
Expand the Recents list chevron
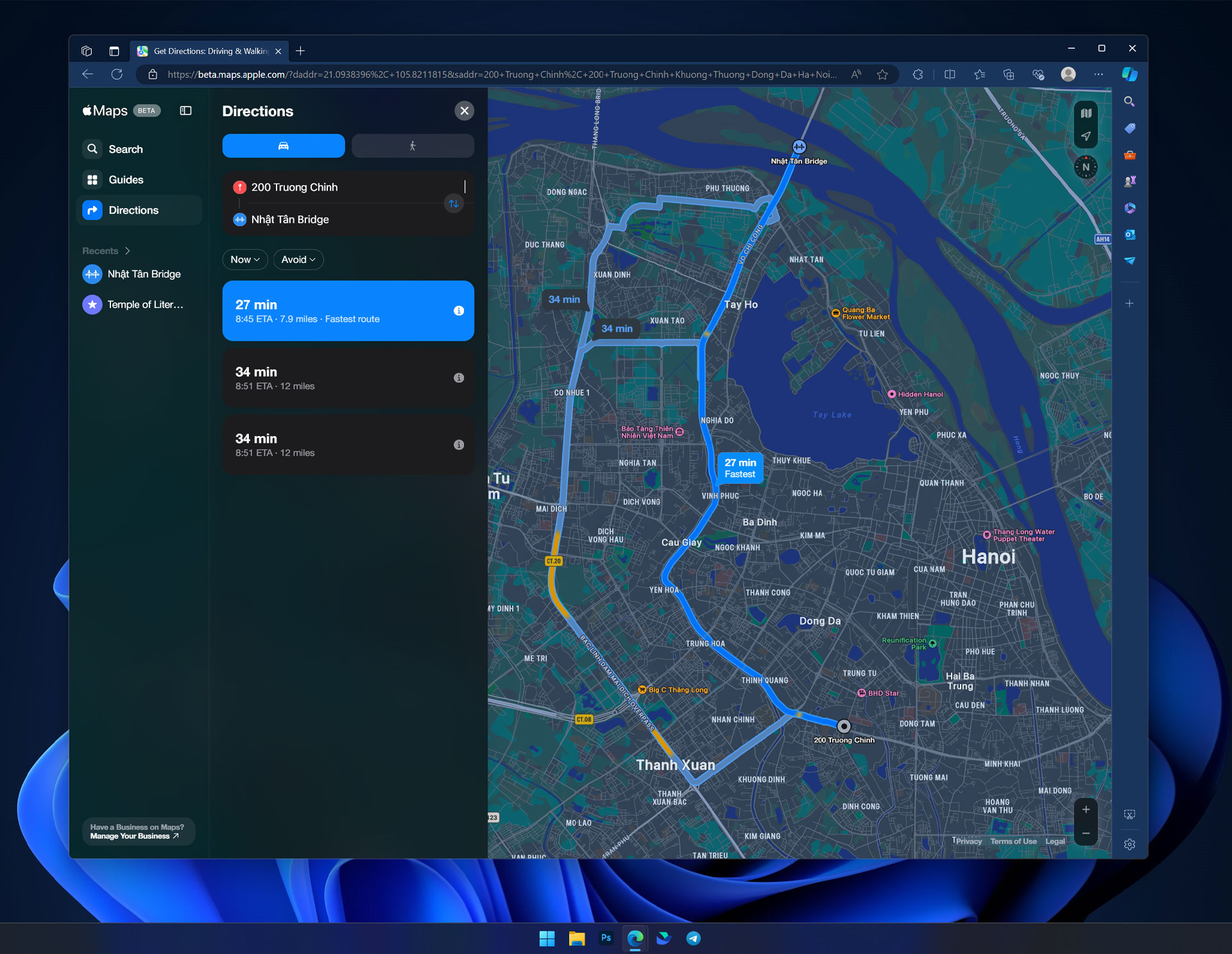(127, 251)
